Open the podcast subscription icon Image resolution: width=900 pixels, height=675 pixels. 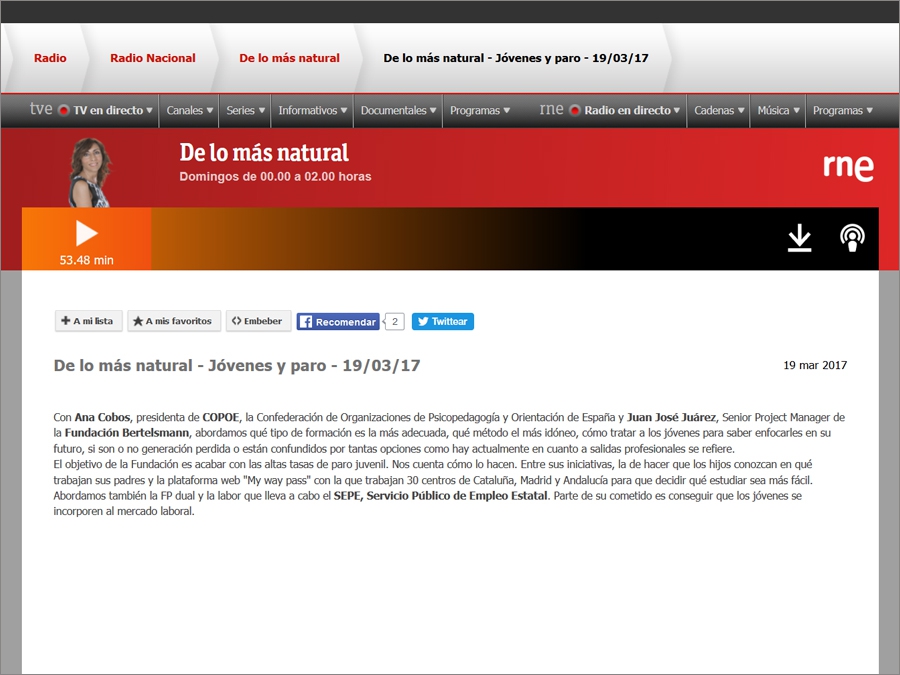[852, 238]
